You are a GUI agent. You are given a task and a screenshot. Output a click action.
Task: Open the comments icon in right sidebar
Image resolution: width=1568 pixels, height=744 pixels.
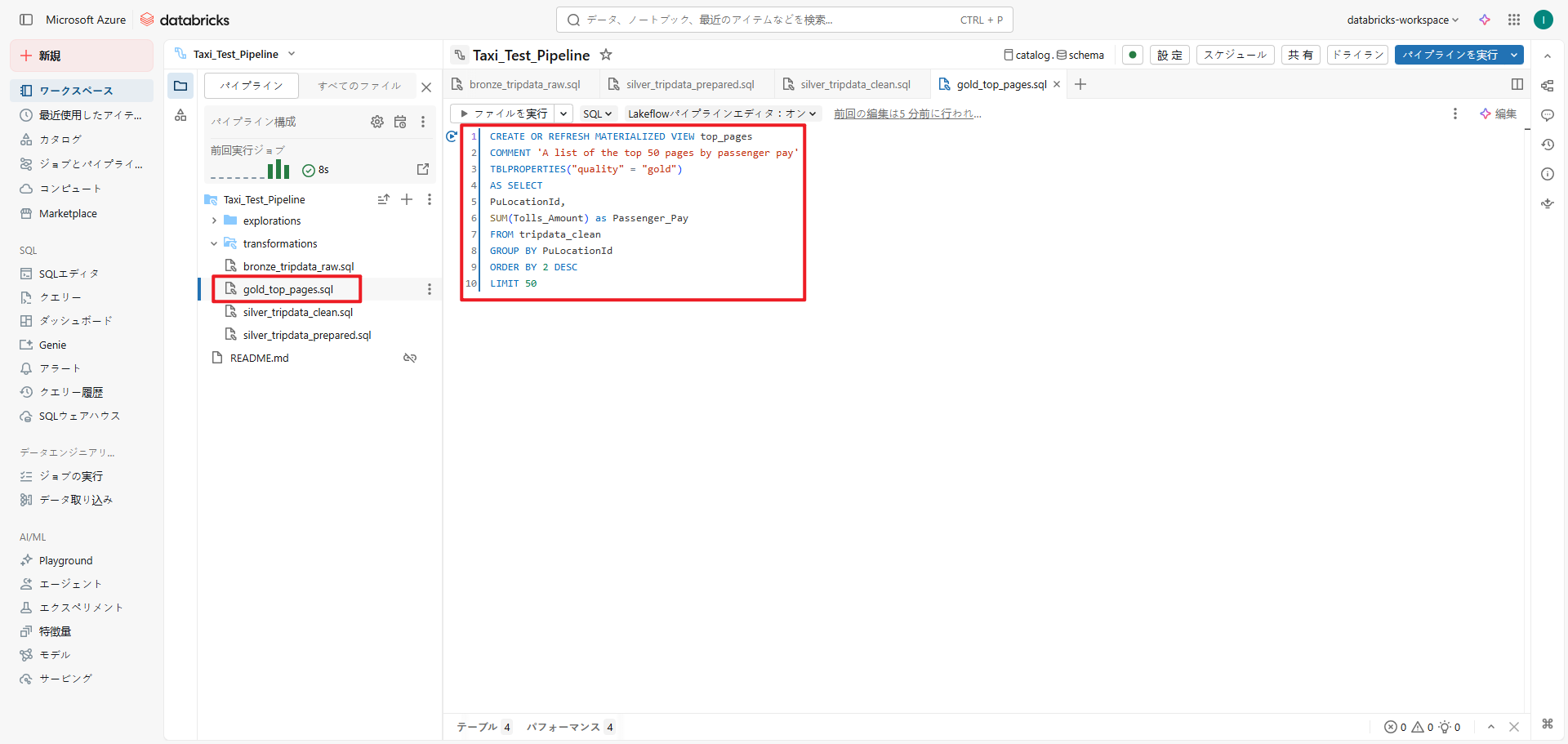pyautogui.click(x=1547, y=115)
